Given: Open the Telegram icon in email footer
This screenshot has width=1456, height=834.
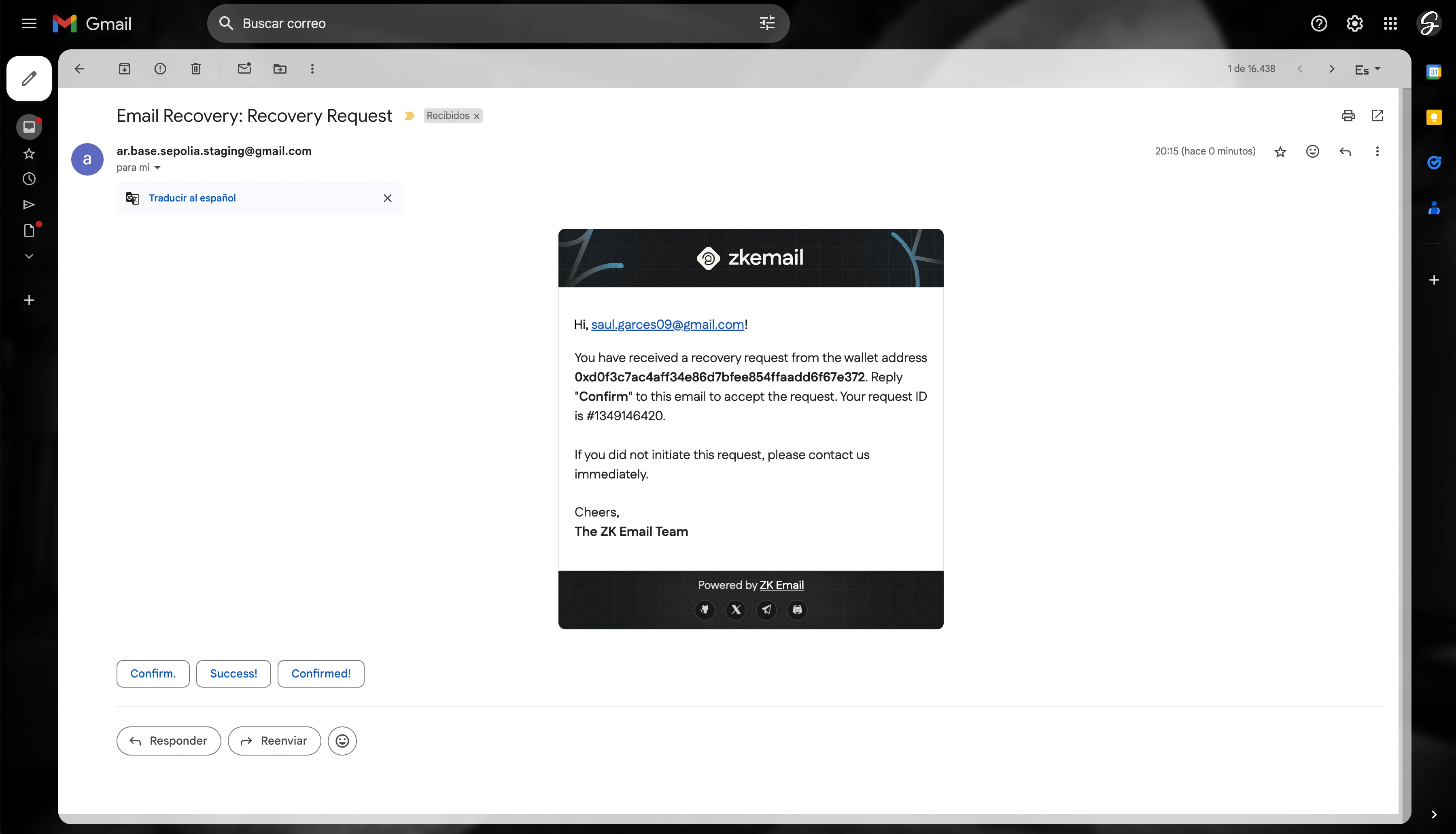Looking at the screenshot, I should [x=766, y=610].
